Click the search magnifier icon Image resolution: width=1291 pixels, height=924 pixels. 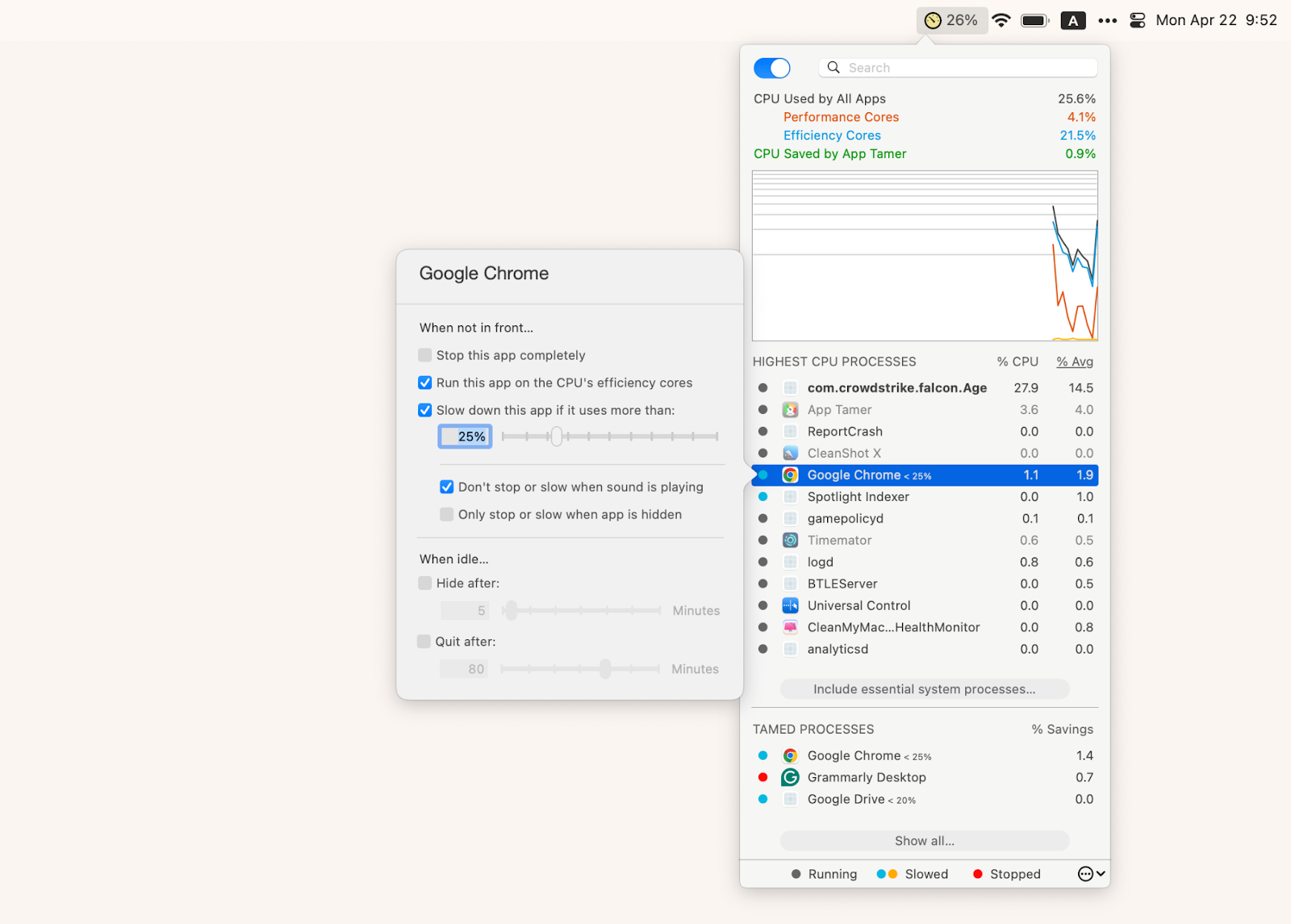pyautogui.click(x=834, y=67)
